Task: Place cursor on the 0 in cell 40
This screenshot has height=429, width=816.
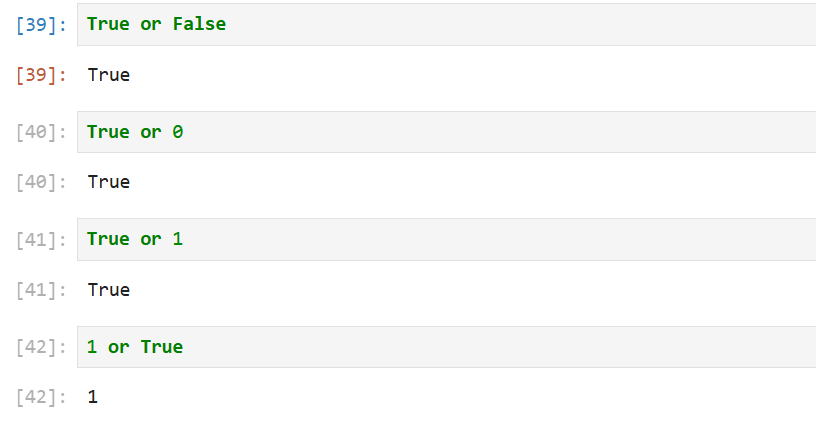Action: pyautogui.click(x=178, y=132)
